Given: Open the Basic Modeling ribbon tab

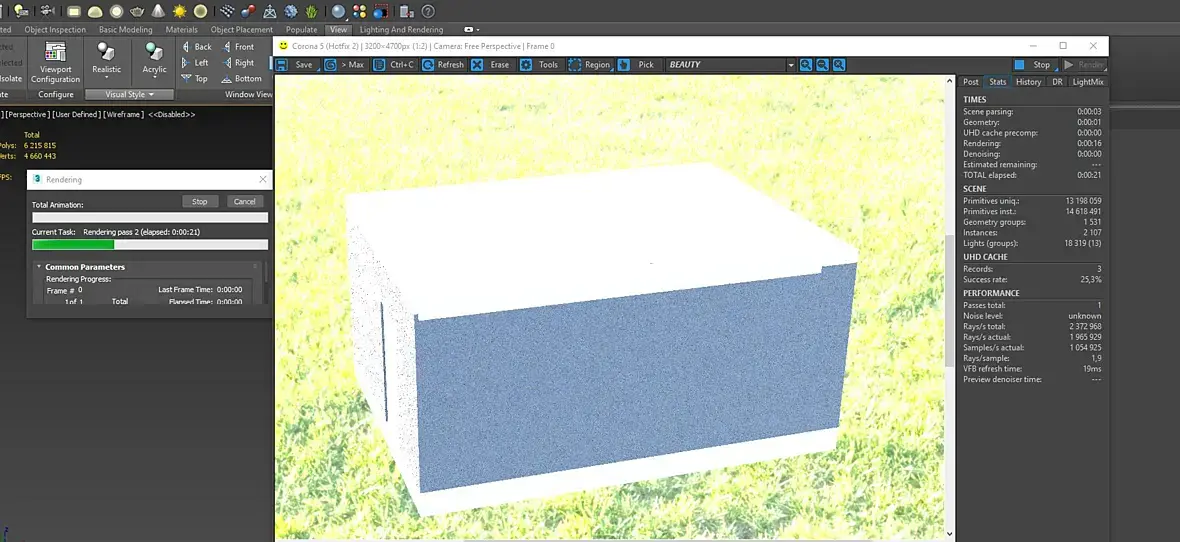Looking at the screenshot, I should click(126, 30).
